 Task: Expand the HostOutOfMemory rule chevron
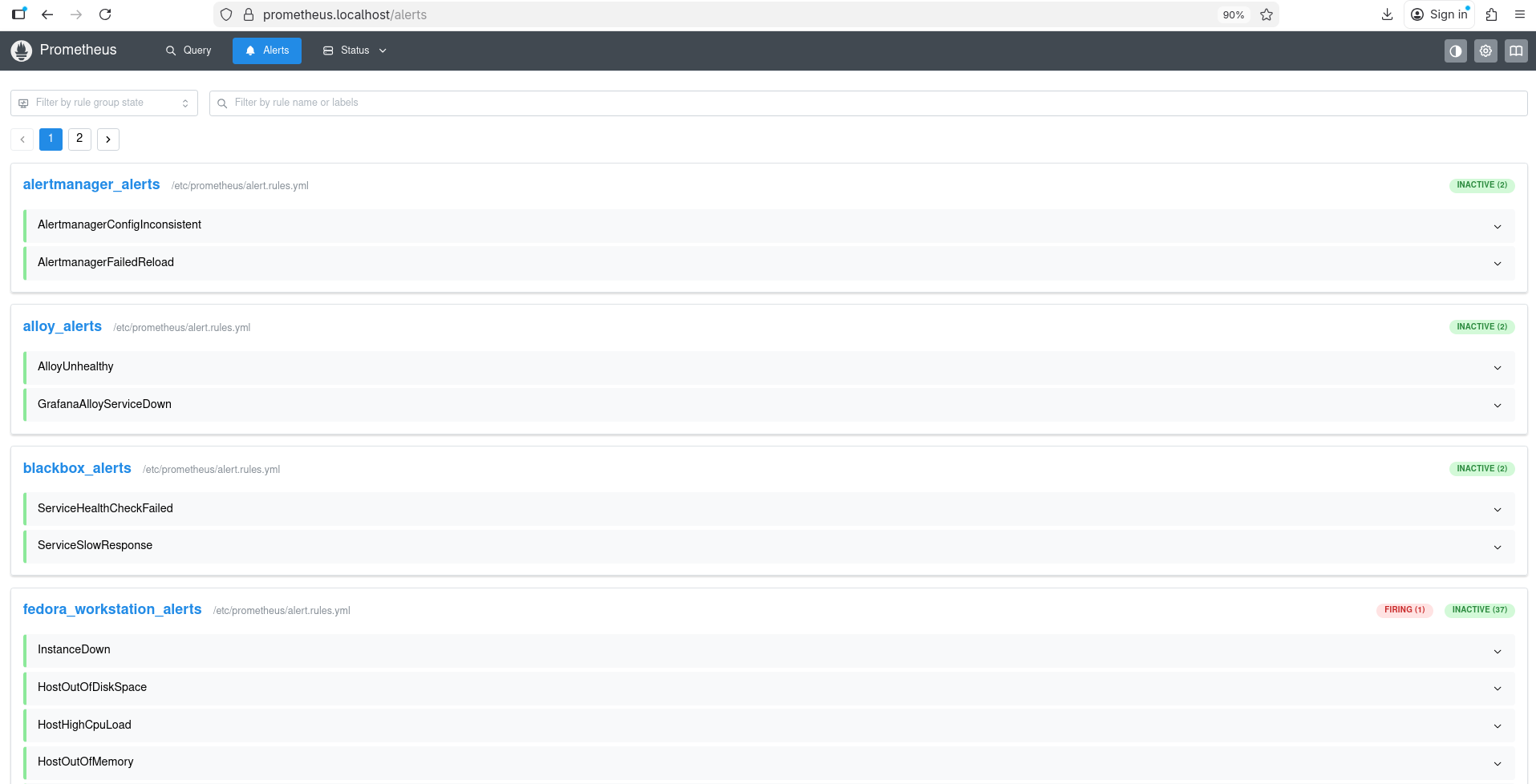1497,764
